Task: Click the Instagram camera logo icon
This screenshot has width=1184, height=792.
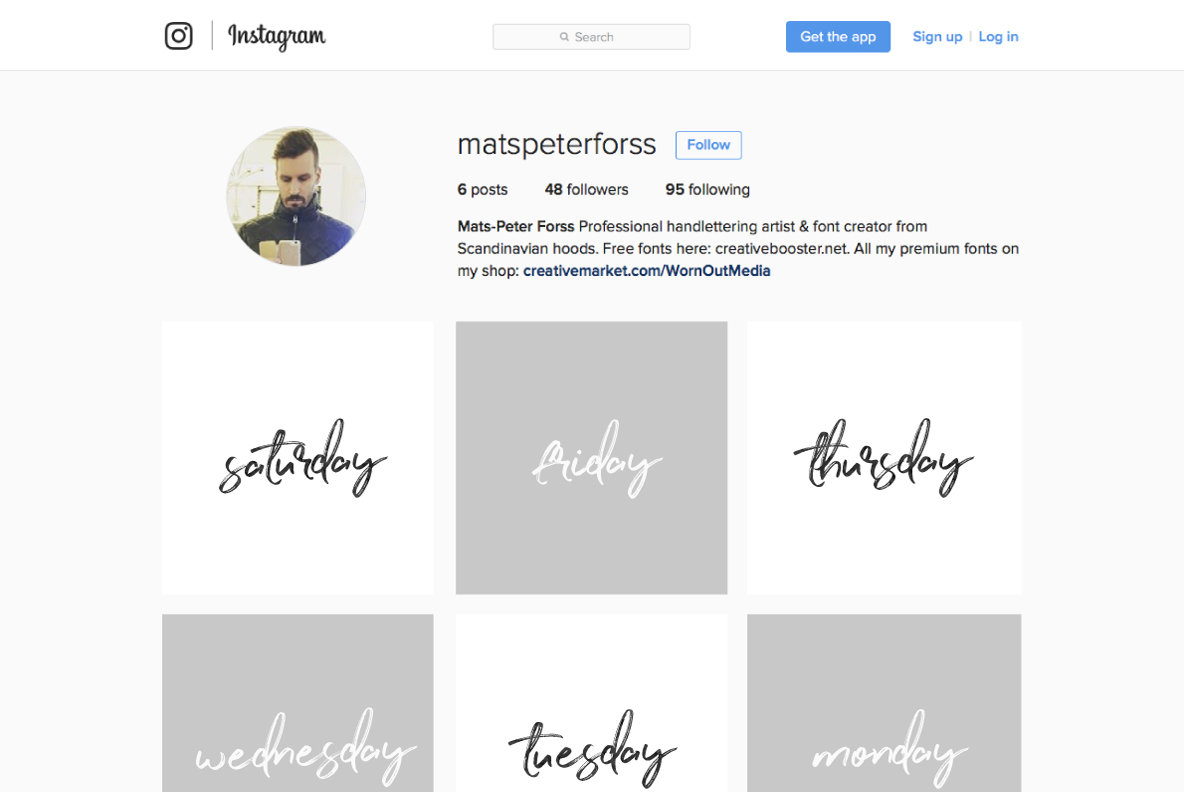Action: point(179,35)
